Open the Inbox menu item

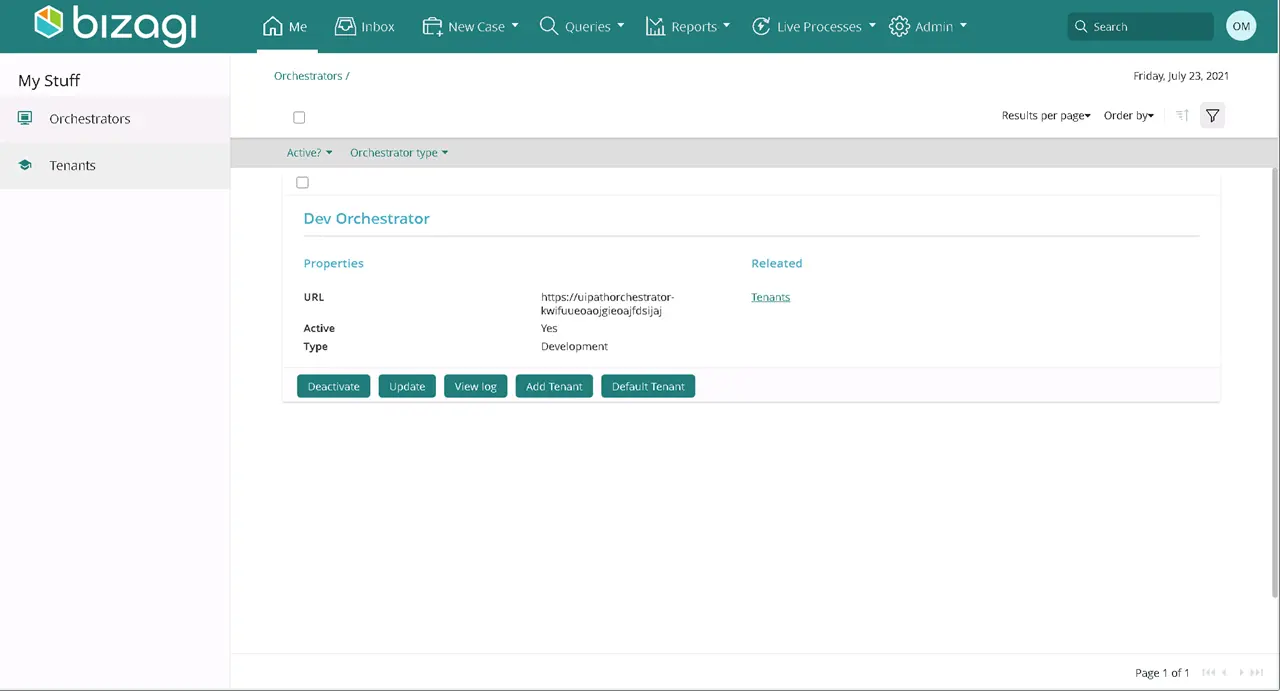coord(365,27)
